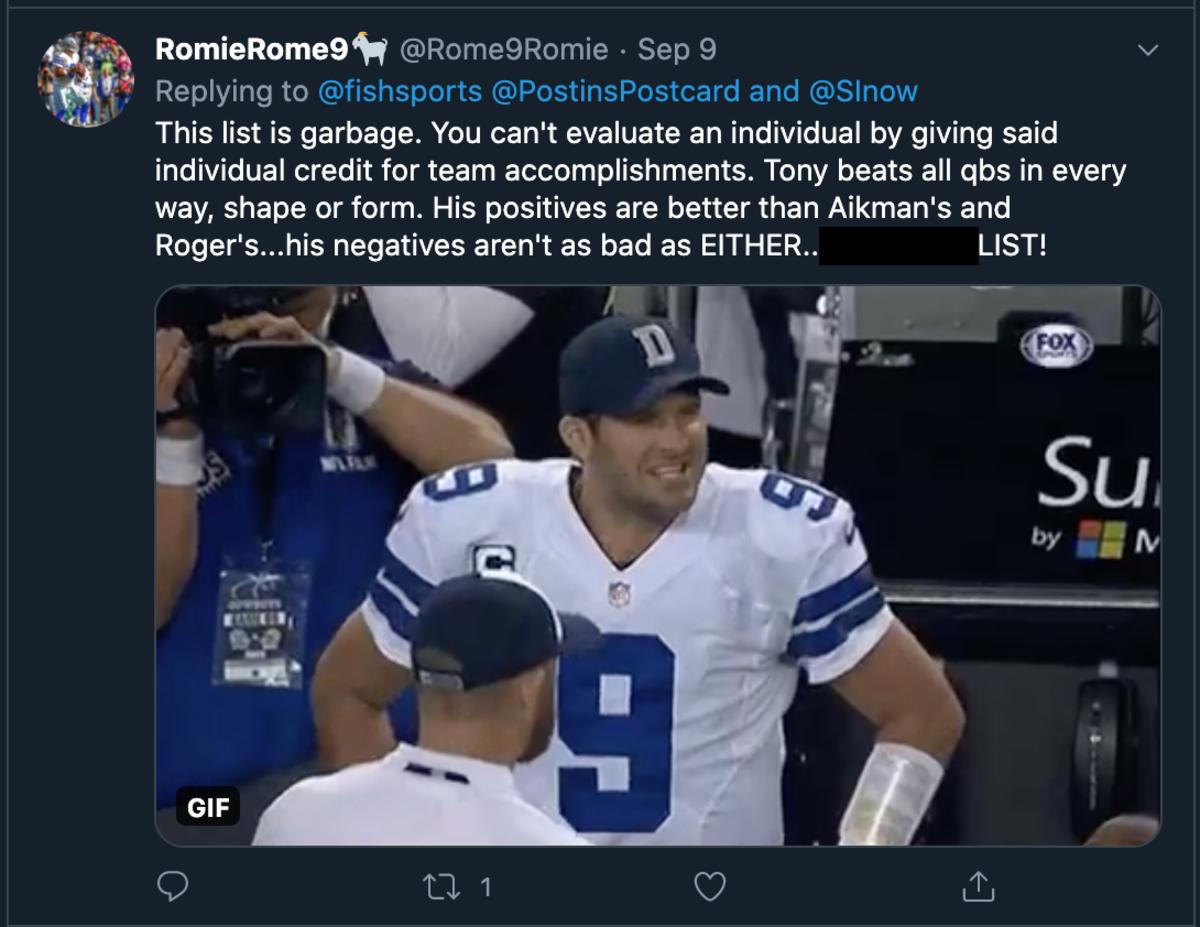Click the Microsoft logo in the GIF
Viewport: 1200px width, 927px height.
(1097, 541)
